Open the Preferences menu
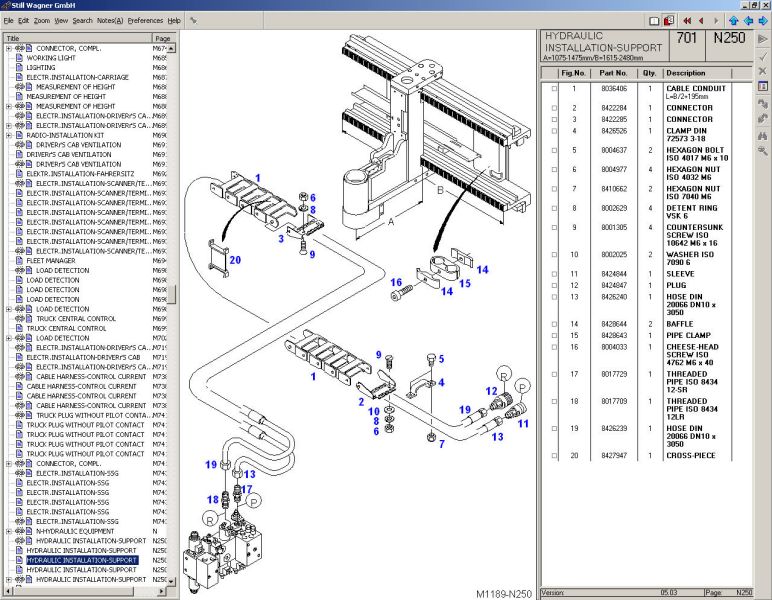Image resolution: width=772 pixels, height=600 pixels. [145, 20]
